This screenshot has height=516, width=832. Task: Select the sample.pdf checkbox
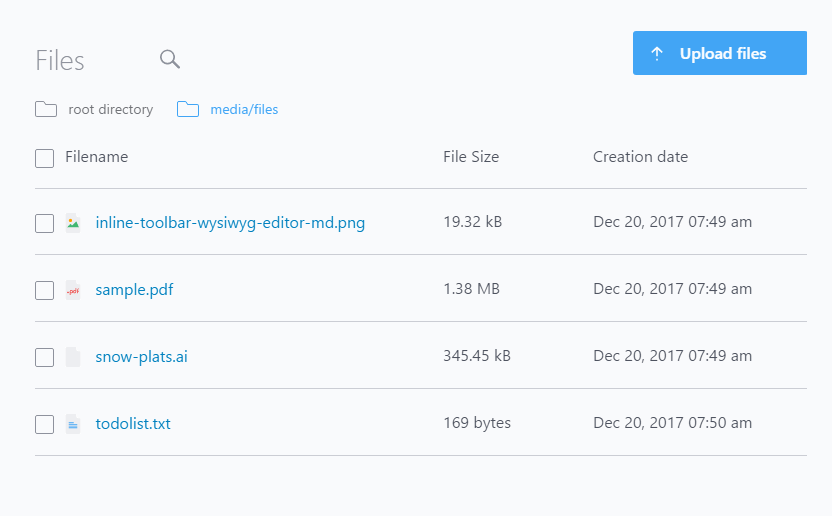[x=45, y=290]
